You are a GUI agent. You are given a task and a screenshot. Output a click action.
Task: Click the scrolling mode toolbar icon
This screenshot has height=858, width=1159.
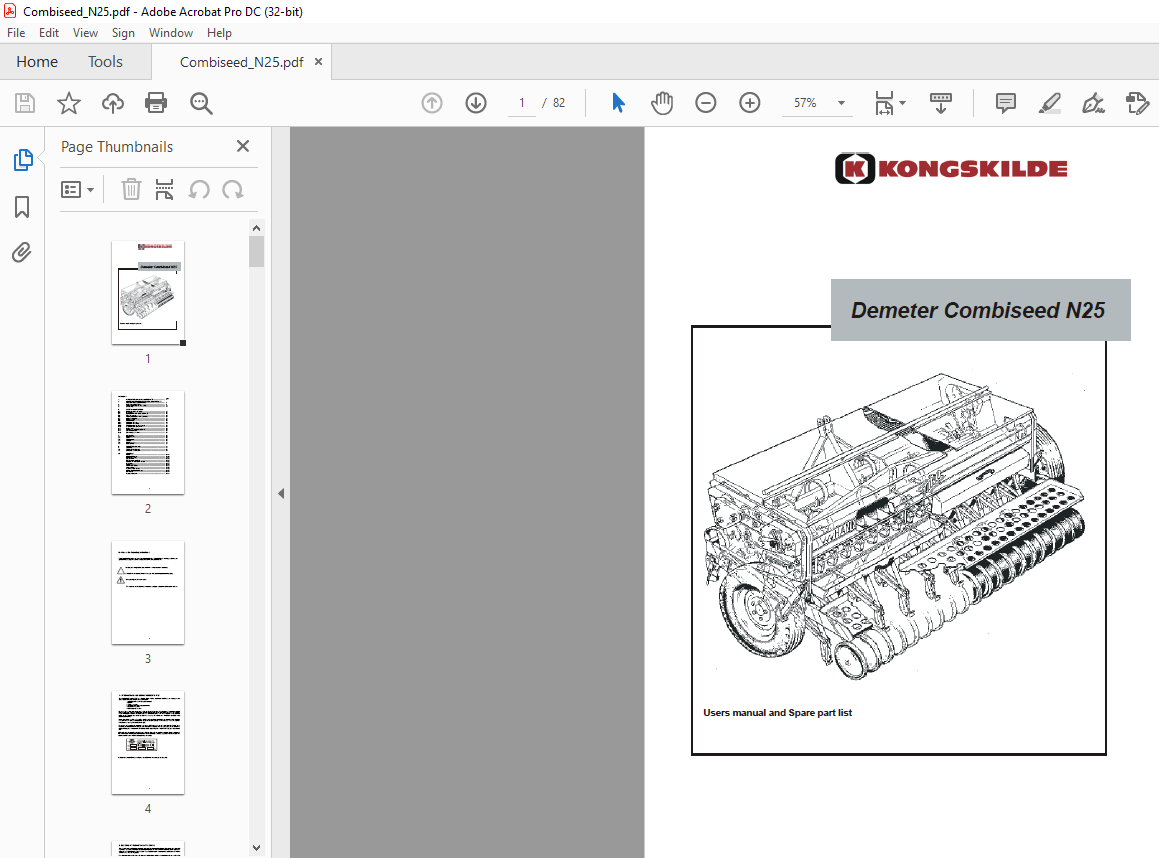tap(940, 103)
